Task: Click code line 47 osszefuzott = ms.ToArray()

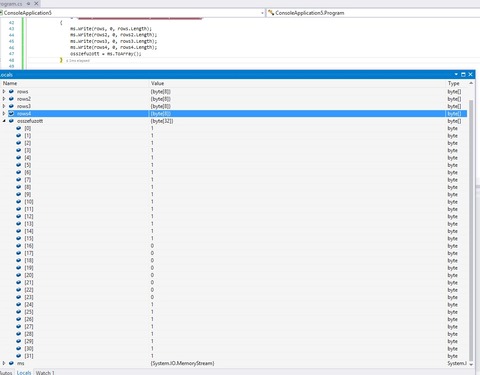Action: coord(106,54)
